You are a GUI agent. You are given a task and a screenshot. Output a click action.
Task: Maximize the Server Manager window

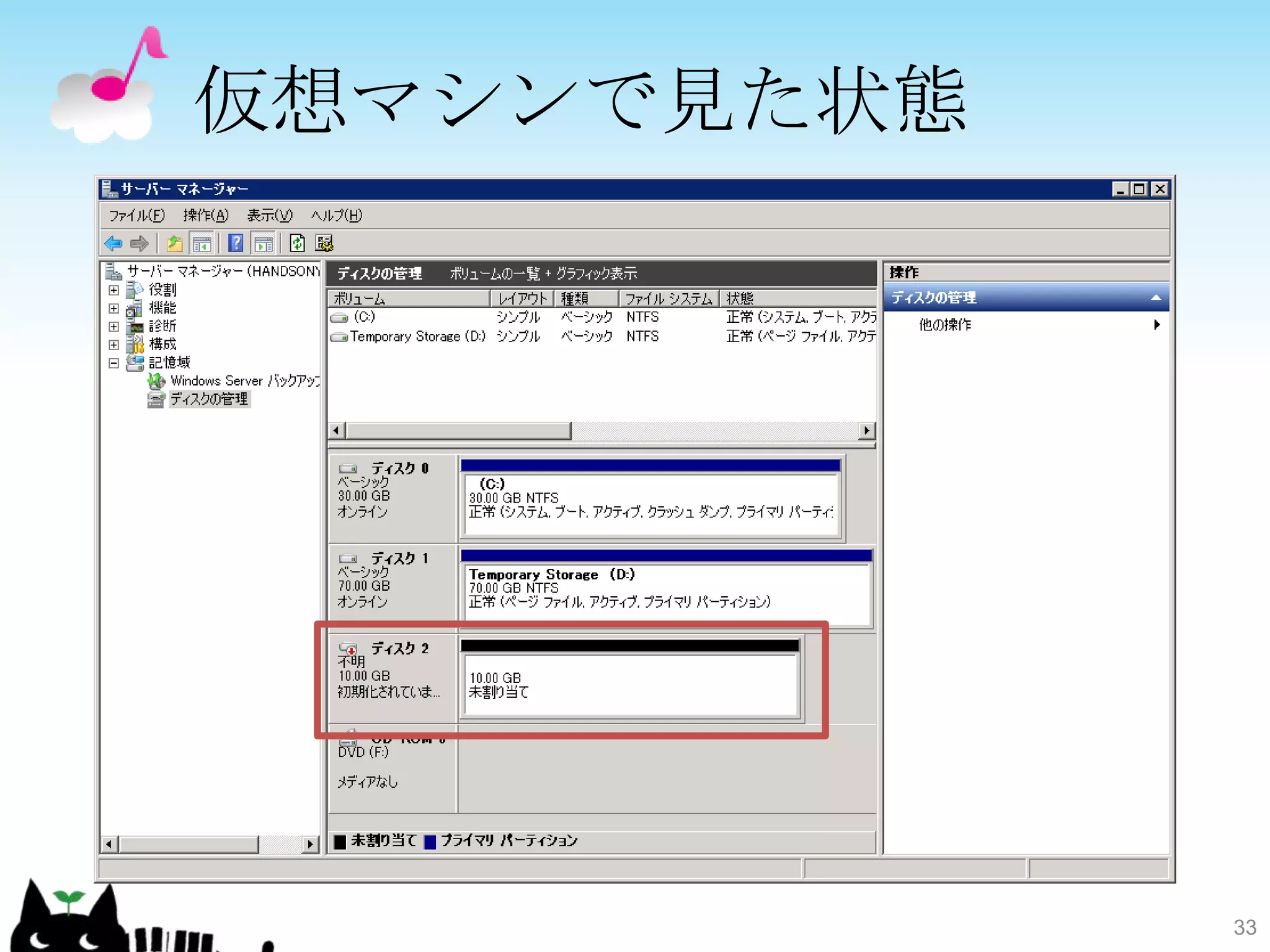click(1140, 189)
